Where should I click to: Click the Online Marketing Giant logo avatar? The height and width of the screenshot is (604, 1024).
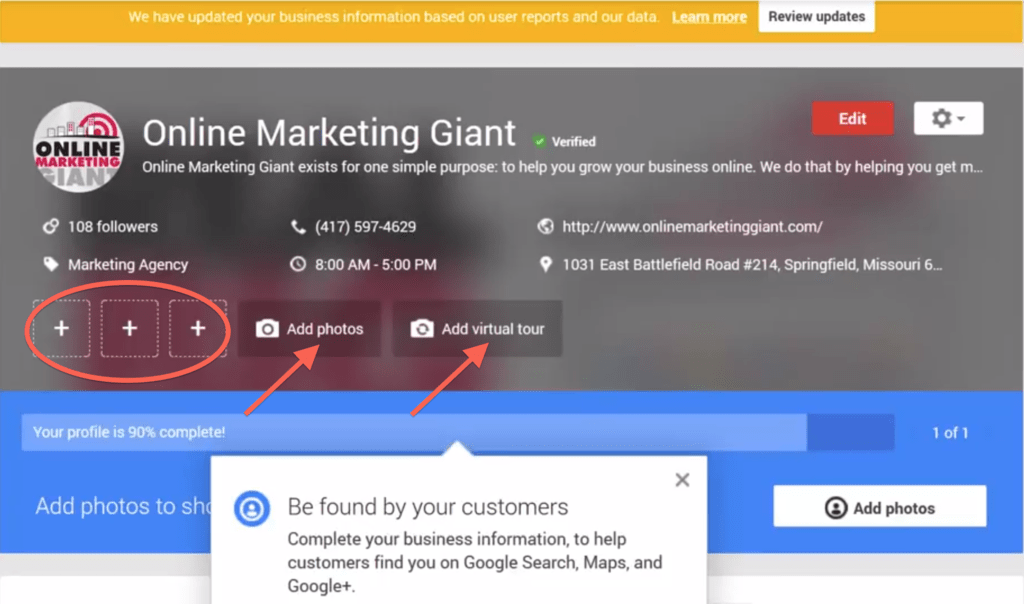pyautogui.click(x=78, y=147)
